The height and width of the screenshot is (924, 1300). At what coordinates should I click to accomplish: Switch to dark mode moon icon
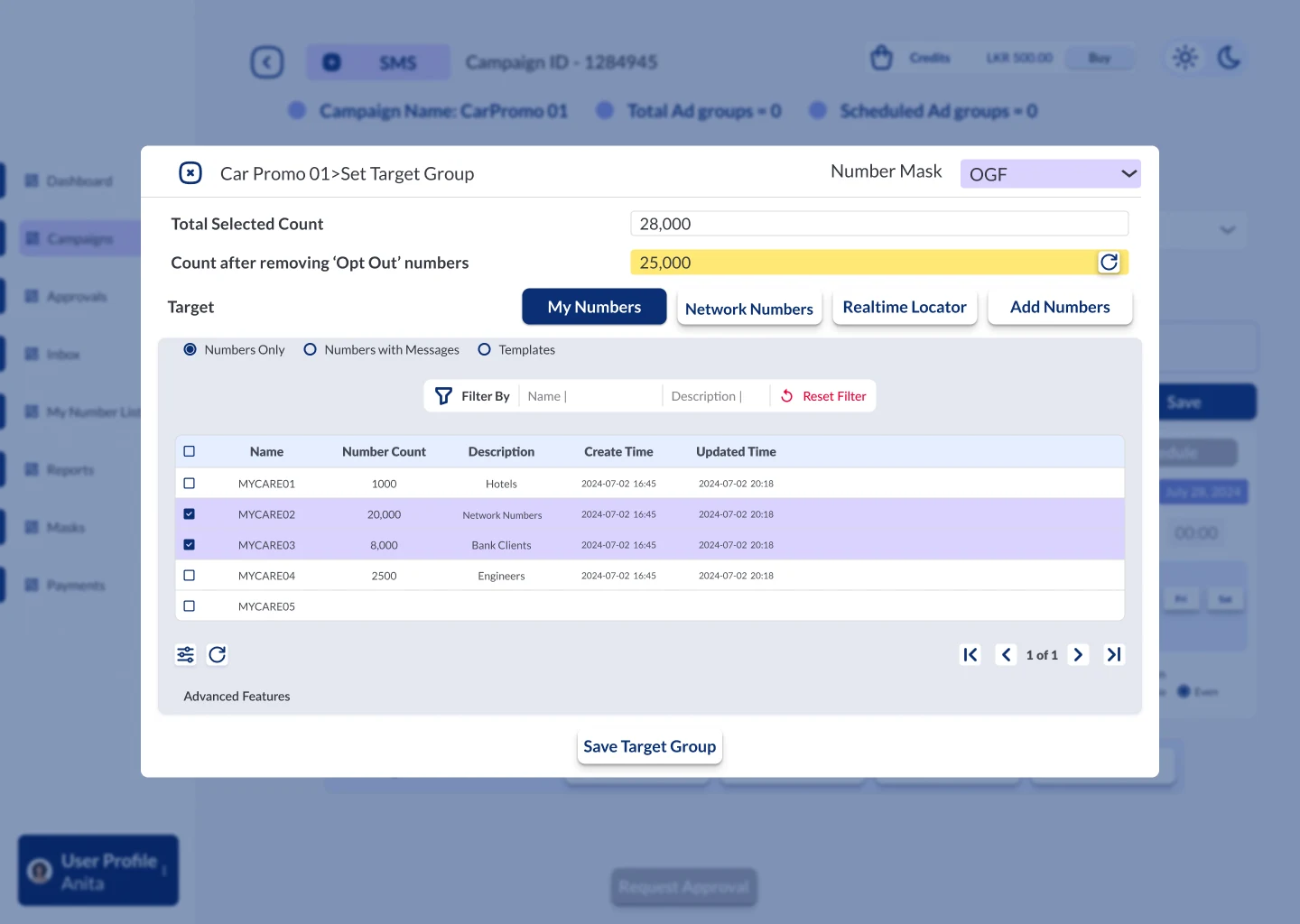point(1230,58)
